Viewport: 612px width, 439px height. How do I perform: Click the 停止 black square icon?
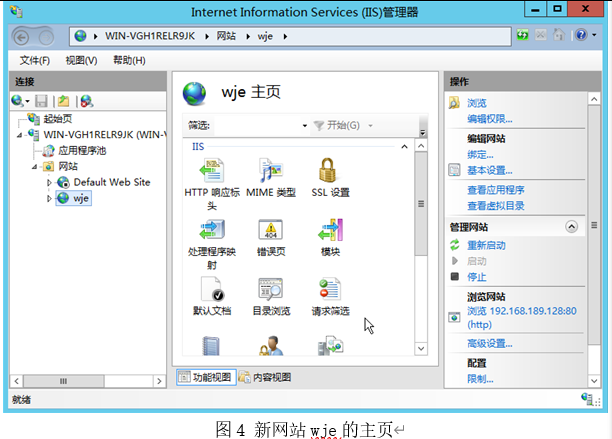click(455, 277)
